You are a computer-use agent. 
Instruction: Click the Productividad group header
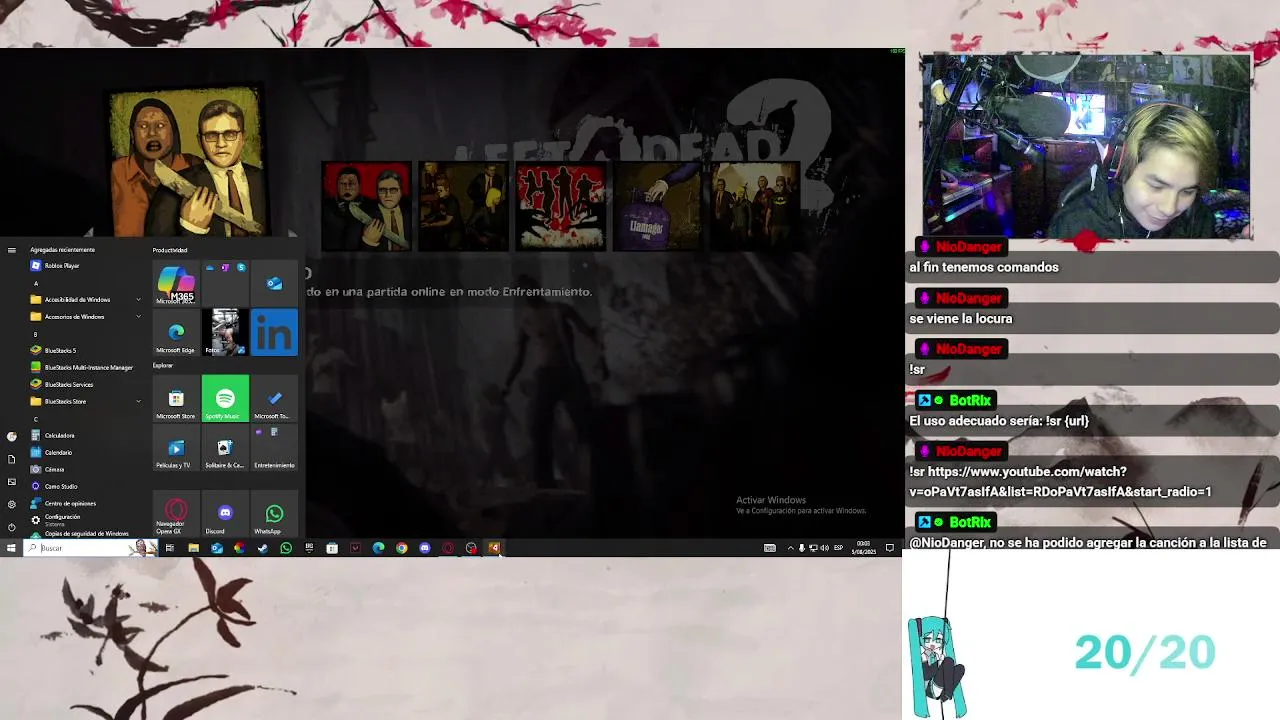point(170,250)
